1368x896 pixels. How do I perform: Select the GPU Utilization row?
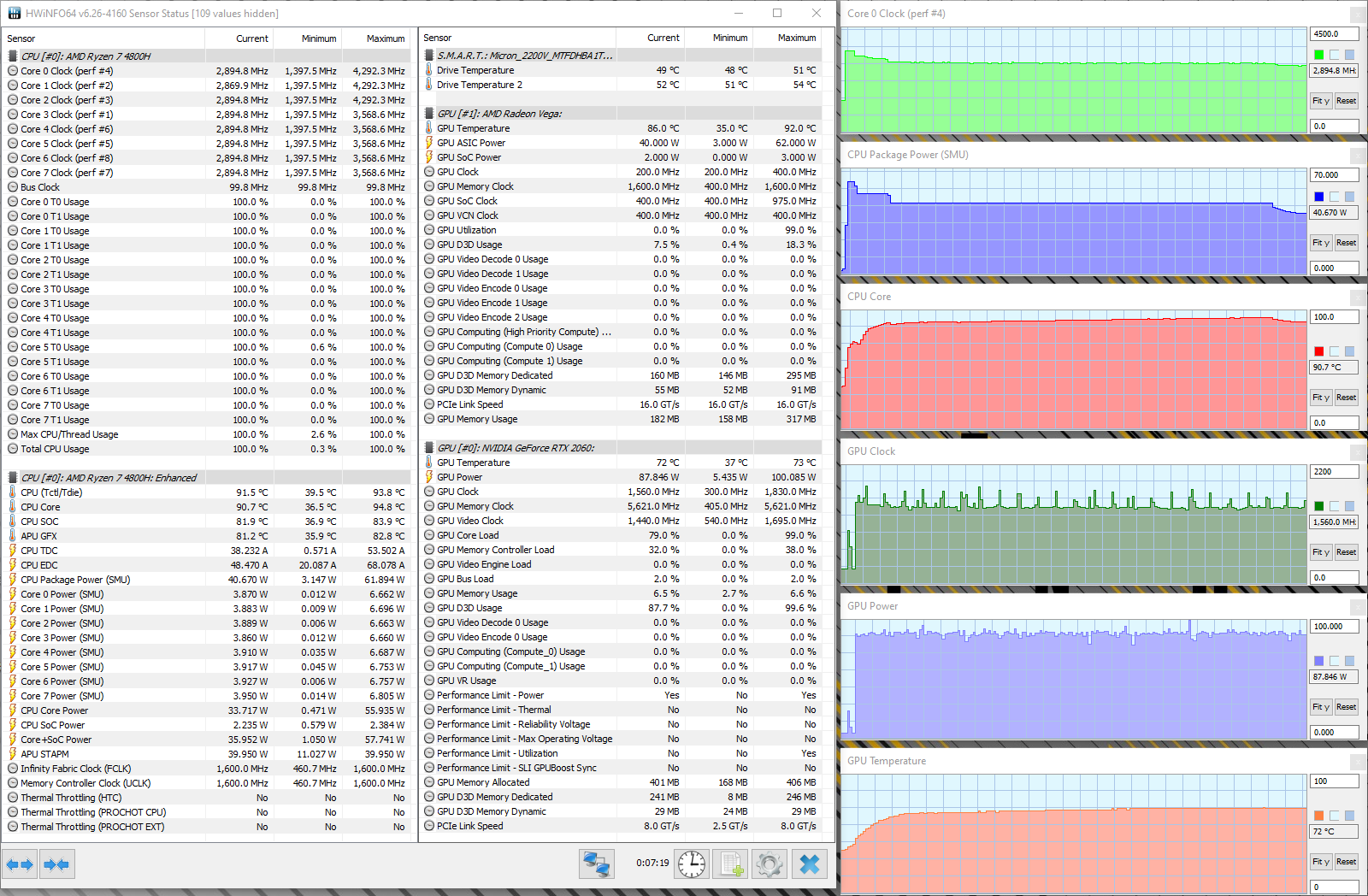coord(622,230)
